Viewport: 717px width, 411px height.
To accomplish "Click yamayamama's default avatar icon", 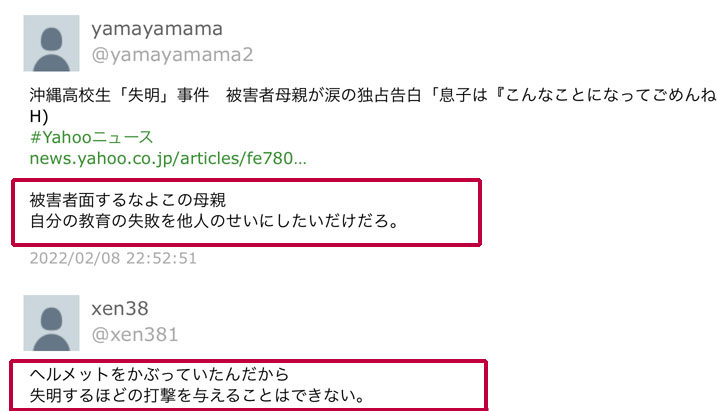I will (x=51, y=43).
